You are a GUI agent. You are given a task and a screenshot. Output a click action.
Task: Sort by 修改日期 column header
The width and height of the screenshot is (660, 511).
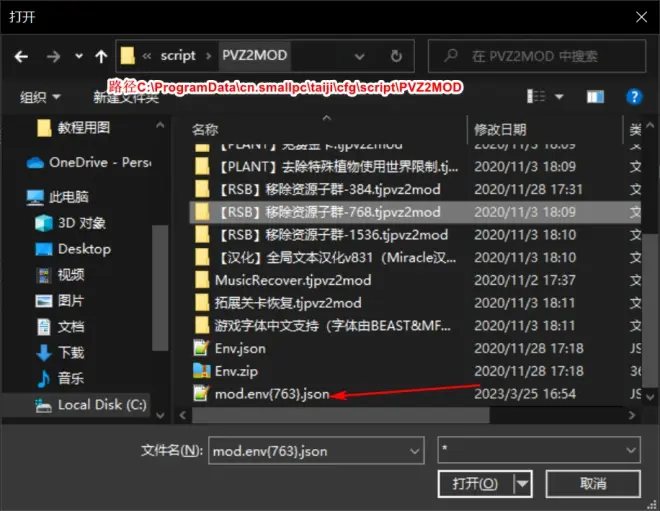coord(500,130)
